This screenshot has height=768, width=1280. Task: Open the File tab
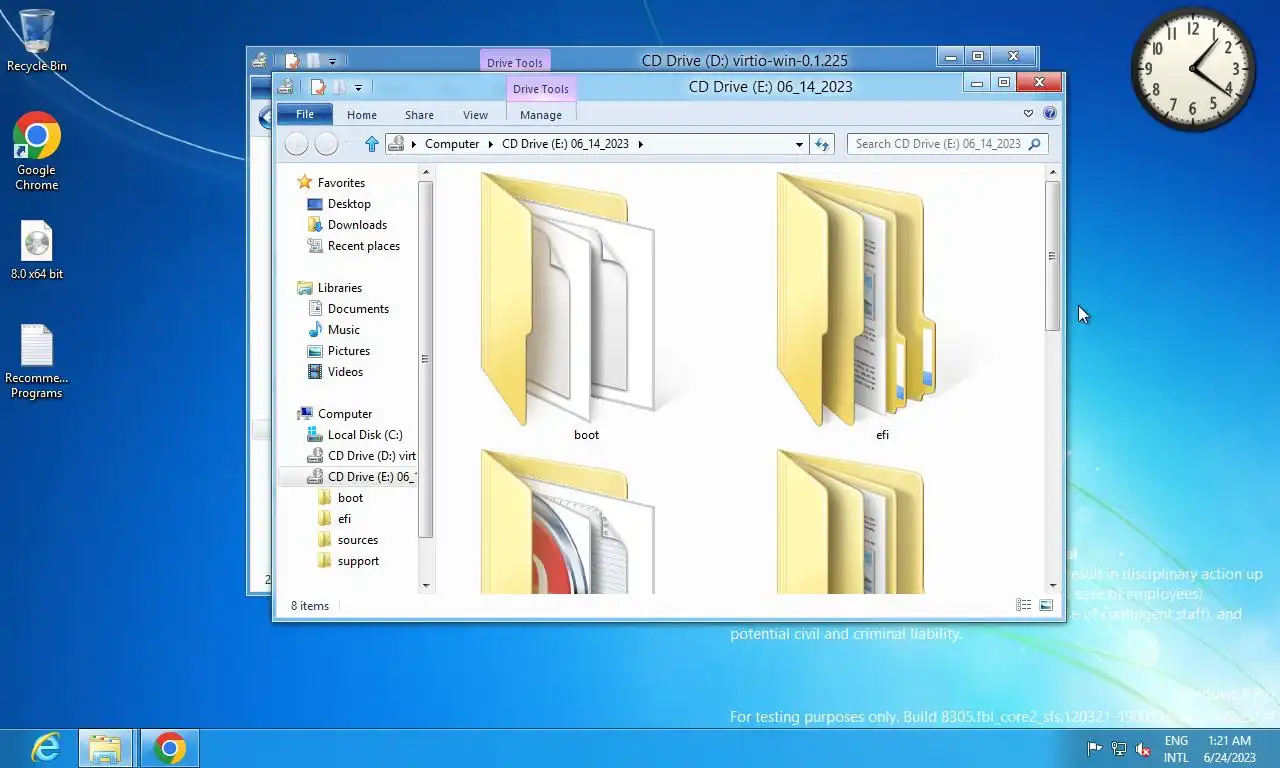pyautogui.click(x=304, y=114)
